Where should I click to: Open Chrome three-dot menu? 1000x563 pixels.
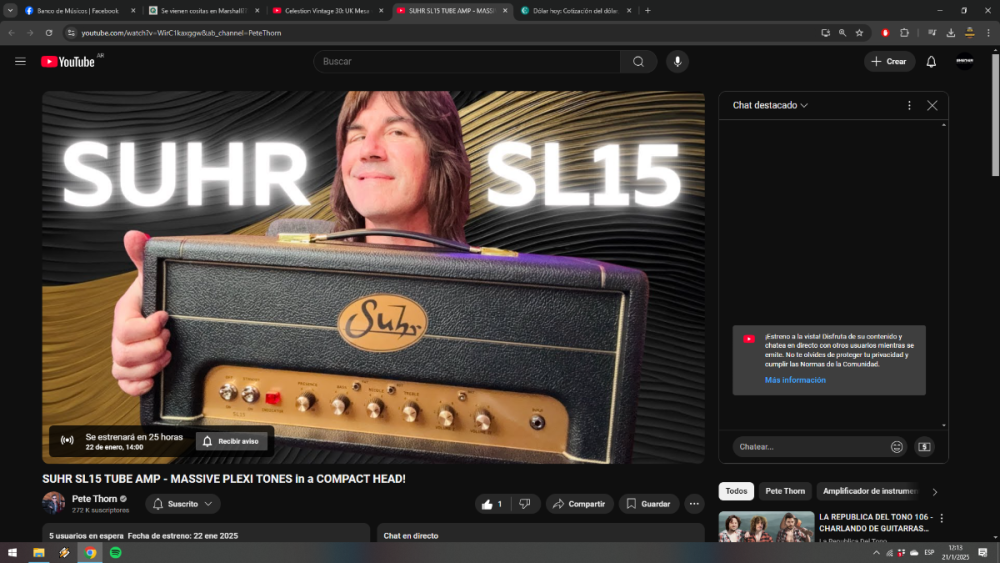pos(989,33)
